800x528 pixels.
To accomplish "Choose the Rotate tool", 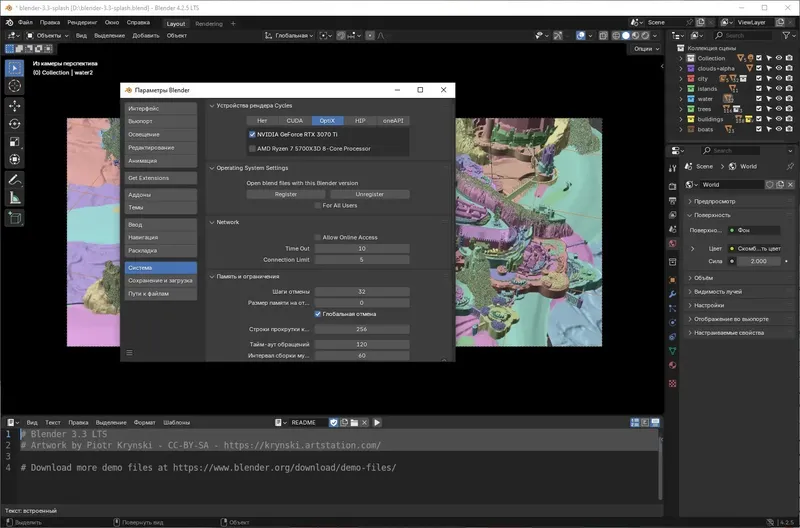I will 15,123.
